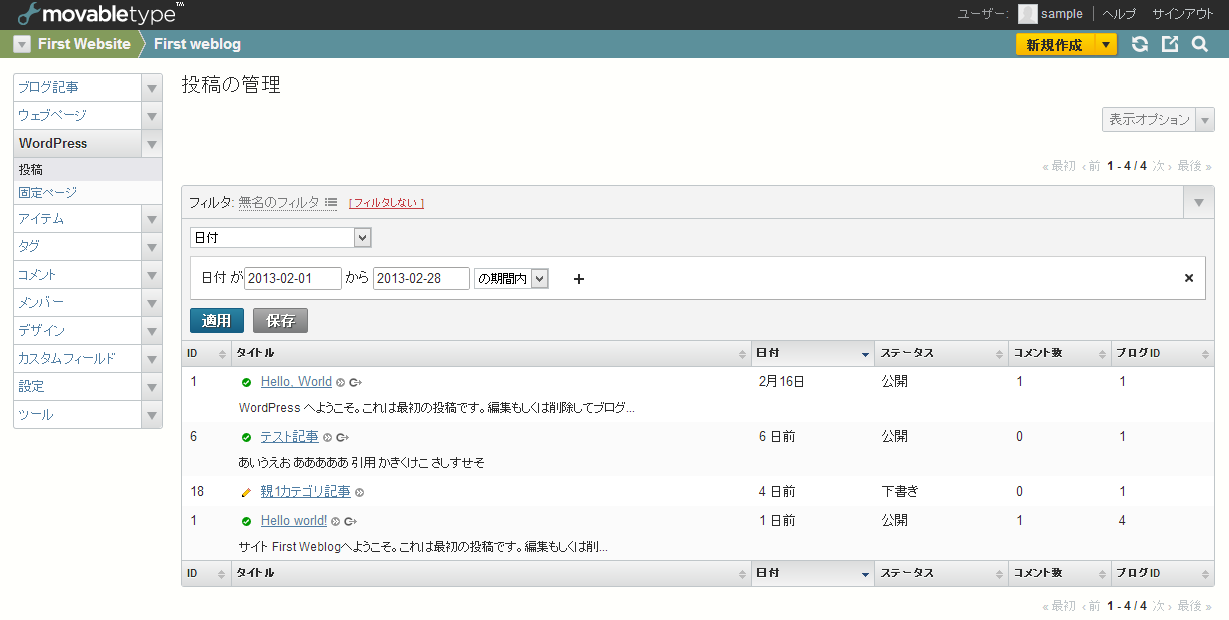Open the view site external link icon

1170,44
